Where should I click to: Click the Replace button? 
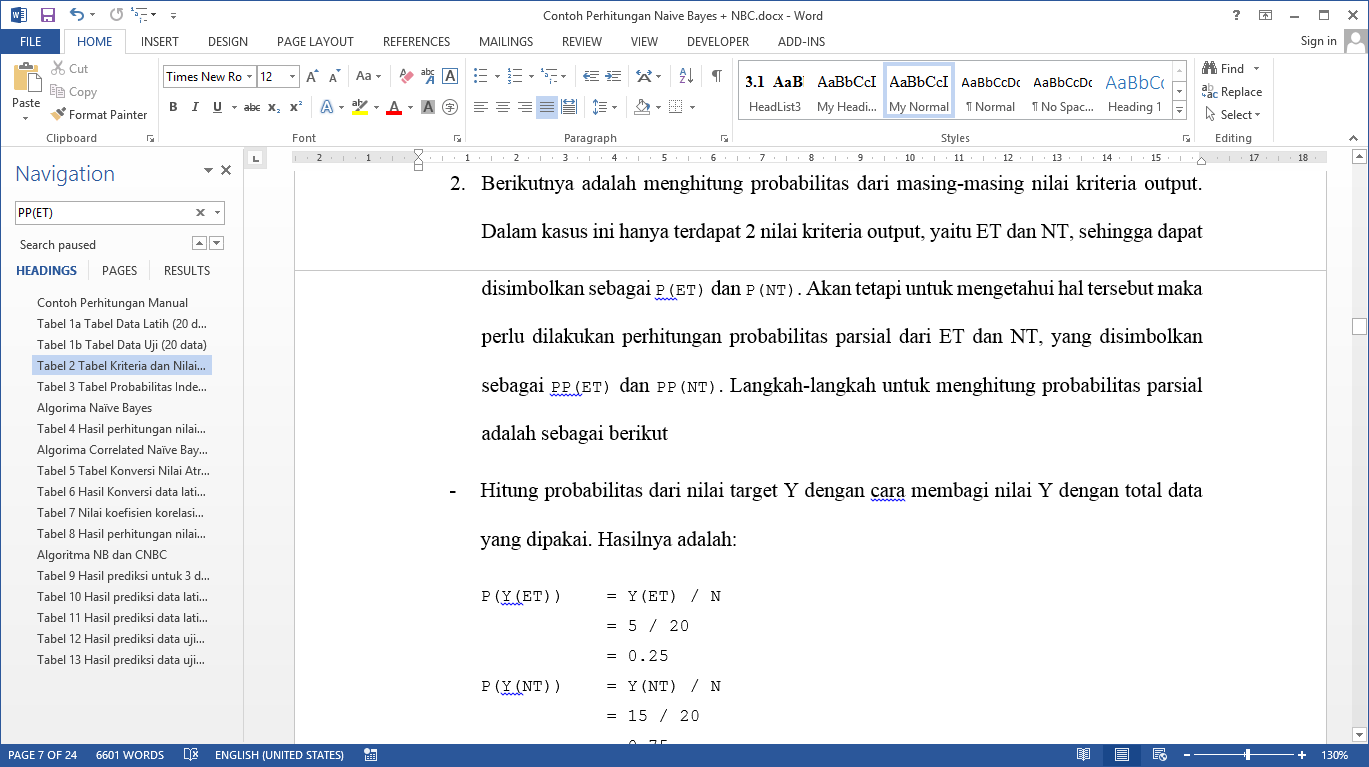(1233, 92)
